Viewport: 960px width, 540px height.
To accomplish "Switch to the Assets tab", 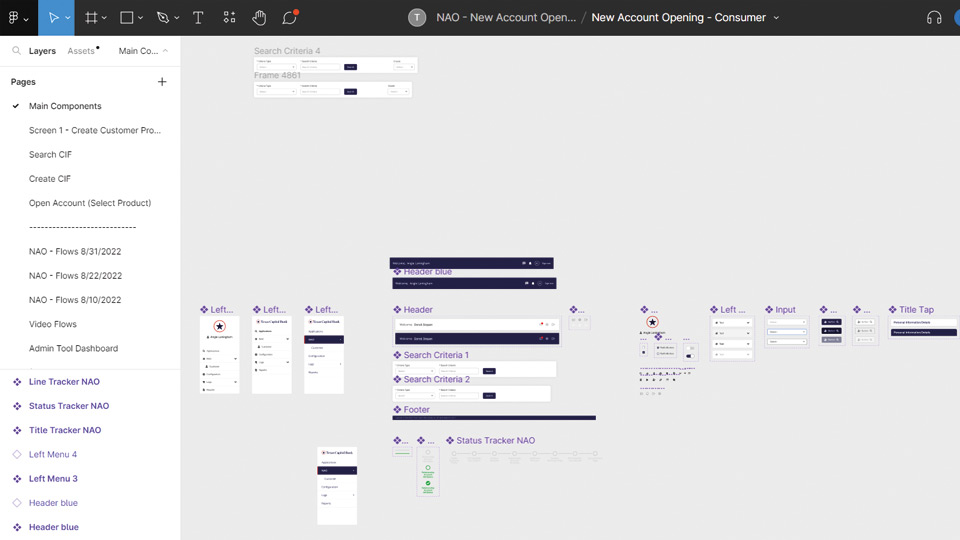I will [81, 51].
